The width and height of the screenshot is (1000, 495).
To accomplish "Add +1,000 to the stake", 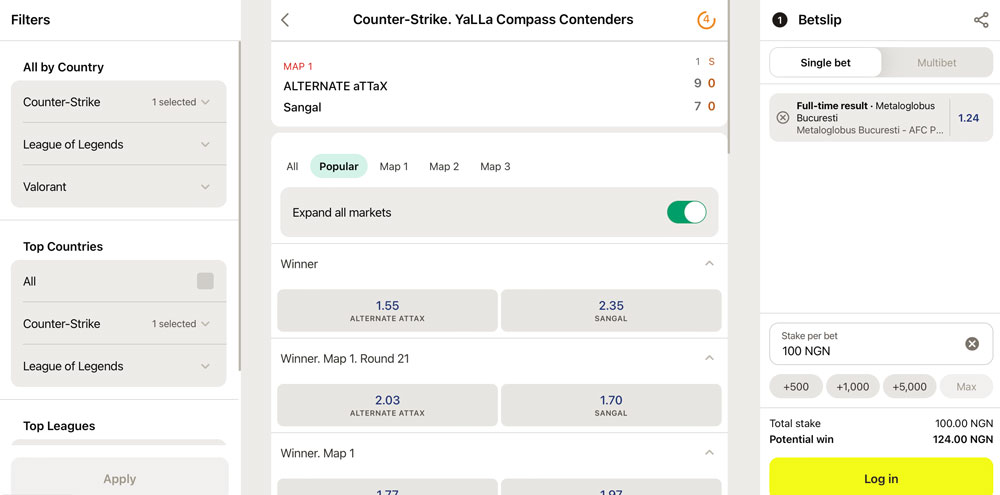I will [853, 387].
